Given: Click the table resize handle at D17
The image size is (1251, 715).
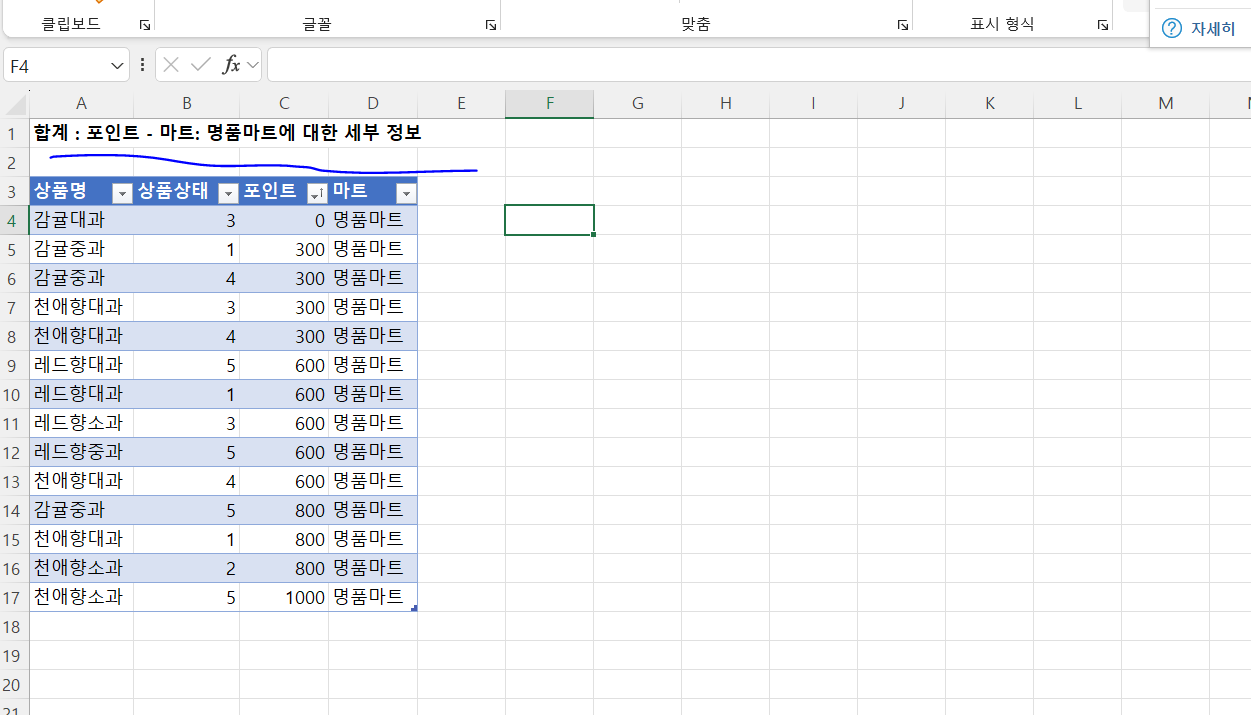Looking at the screenshot, I should coord(413,607).
